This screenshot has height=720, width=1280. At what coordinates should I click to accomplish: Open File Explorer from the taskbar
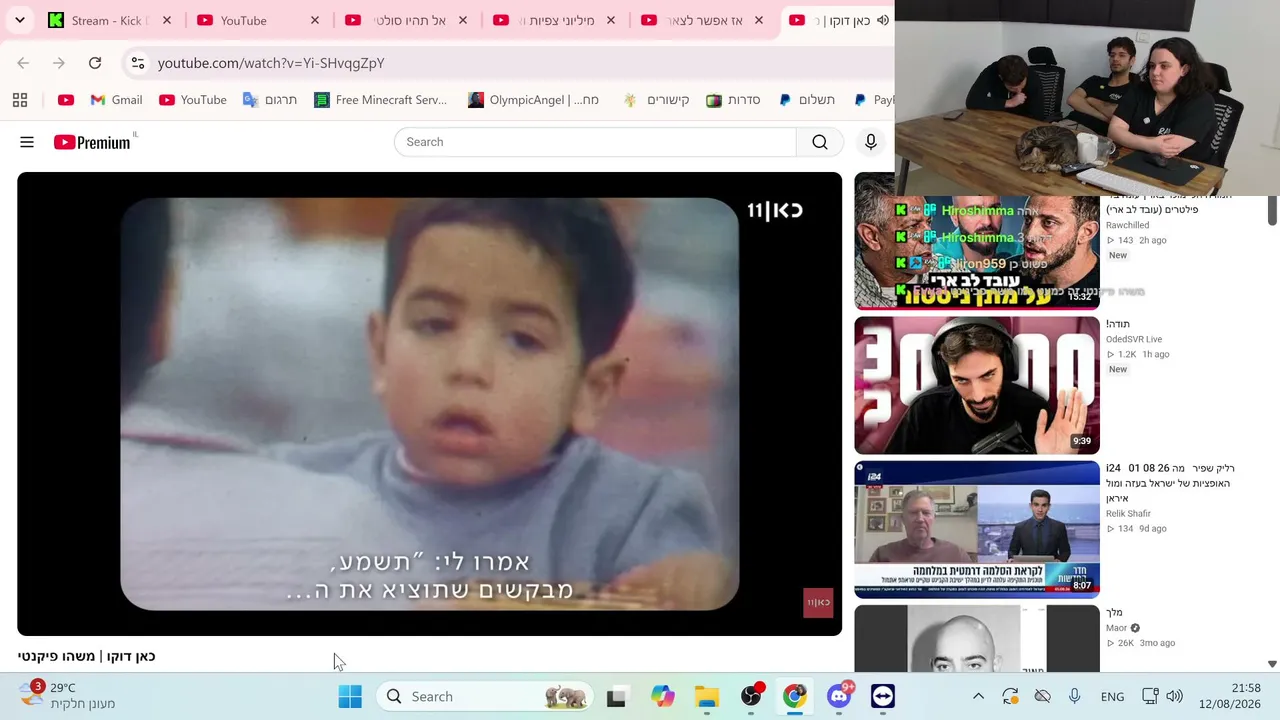(x=707, y=697)
